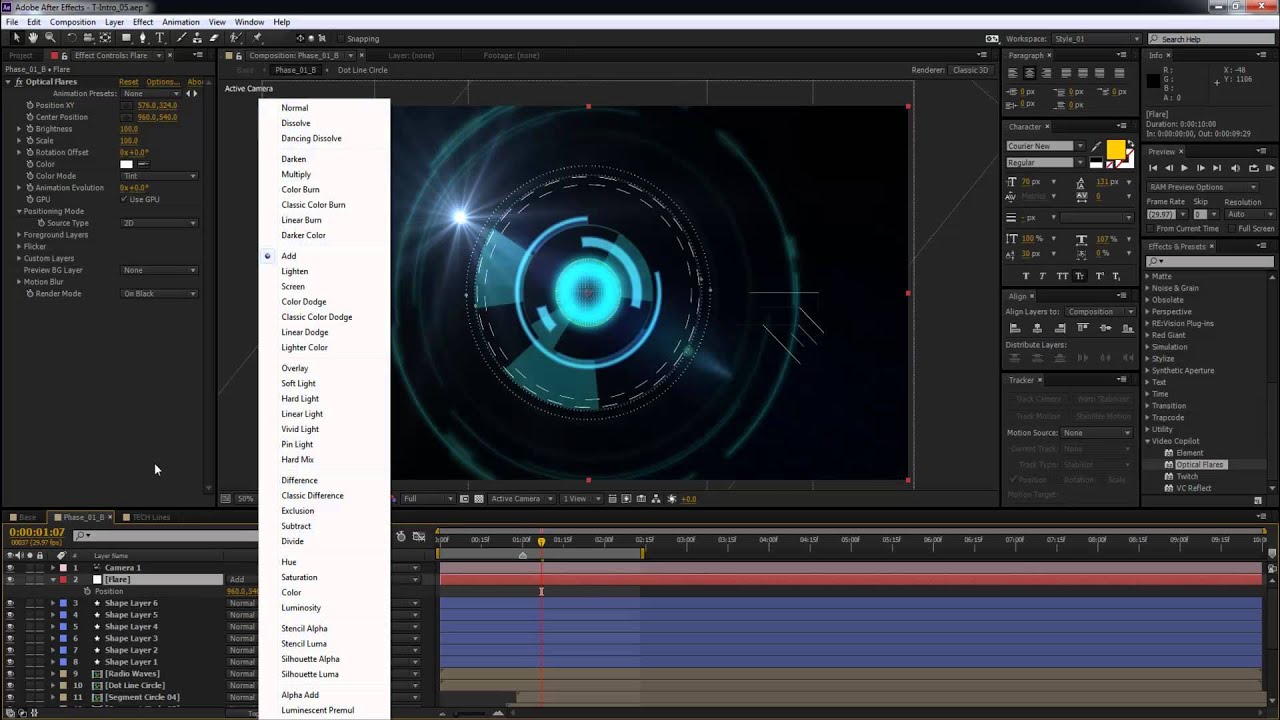Click the red Flare layer label color
Screen dimensions: 1280x720
(x=63, y=579)
